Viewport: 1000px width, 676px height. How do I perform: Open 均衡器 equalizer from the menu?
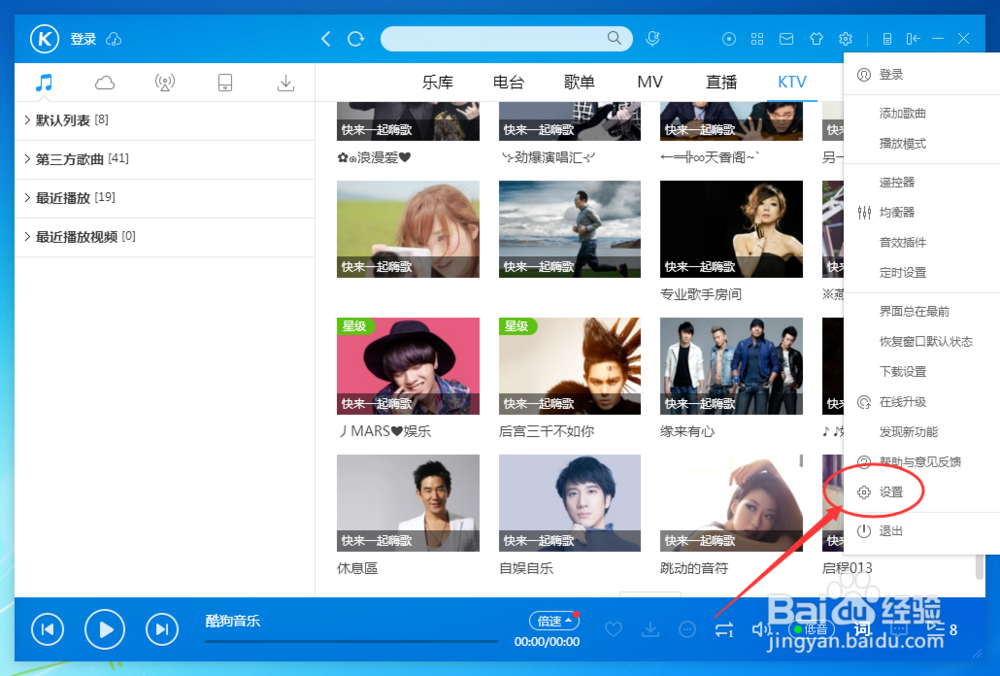coord(897,212)
